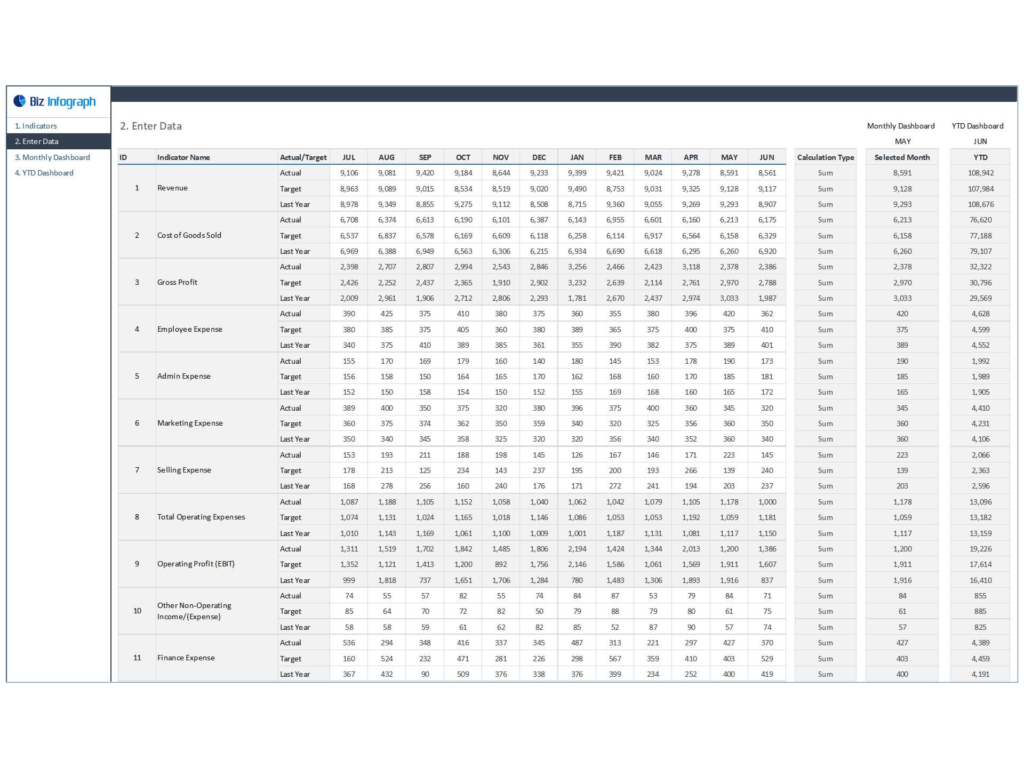This screenshot has height=768, width=1024.
Task: Switch to the 3. Monthly Dashboard tab
Action: [x=53, y=157]
